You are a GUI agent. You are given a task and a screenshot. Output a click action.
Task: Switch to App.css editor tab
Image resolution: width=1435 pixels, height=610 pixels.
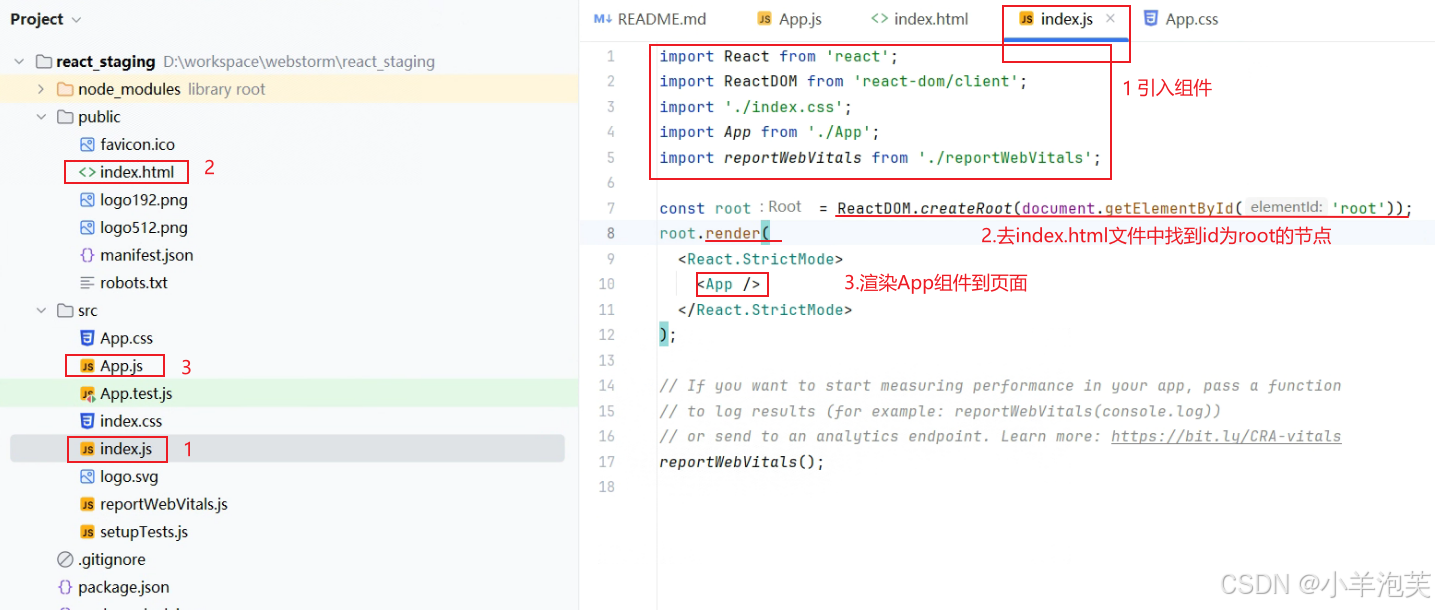pyautogui.click(x=1181, y=19)
